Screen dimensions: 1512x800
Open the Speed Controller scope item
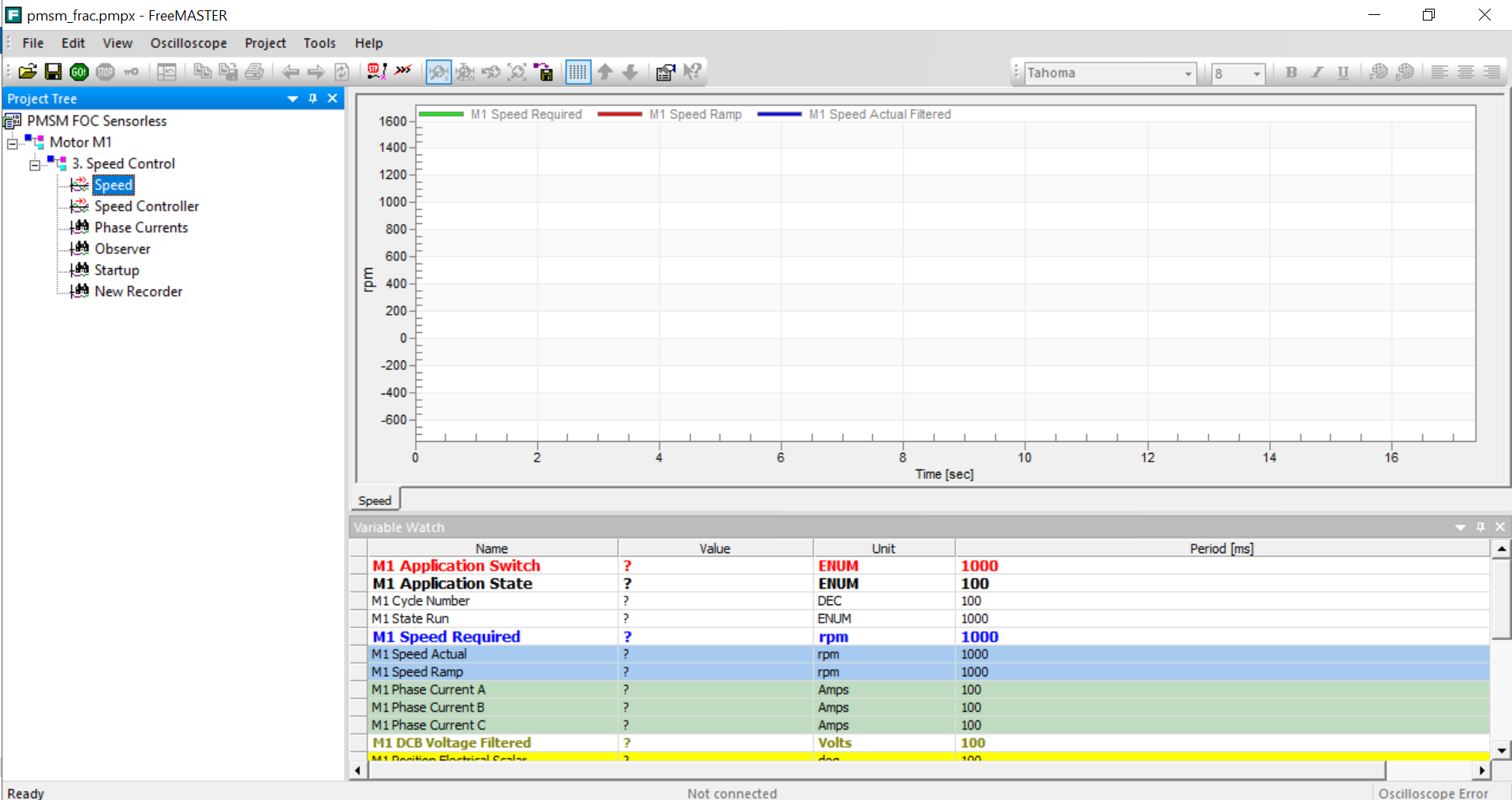tap(146, 207)
